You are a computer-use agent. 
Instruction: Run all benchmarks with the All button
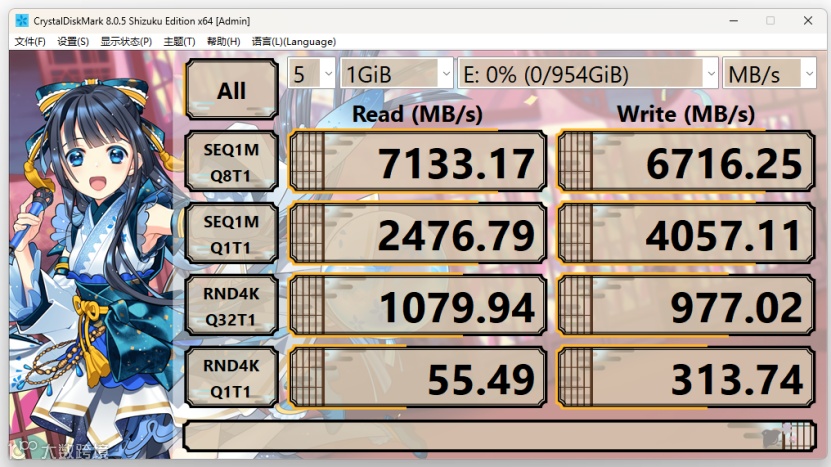232,89
